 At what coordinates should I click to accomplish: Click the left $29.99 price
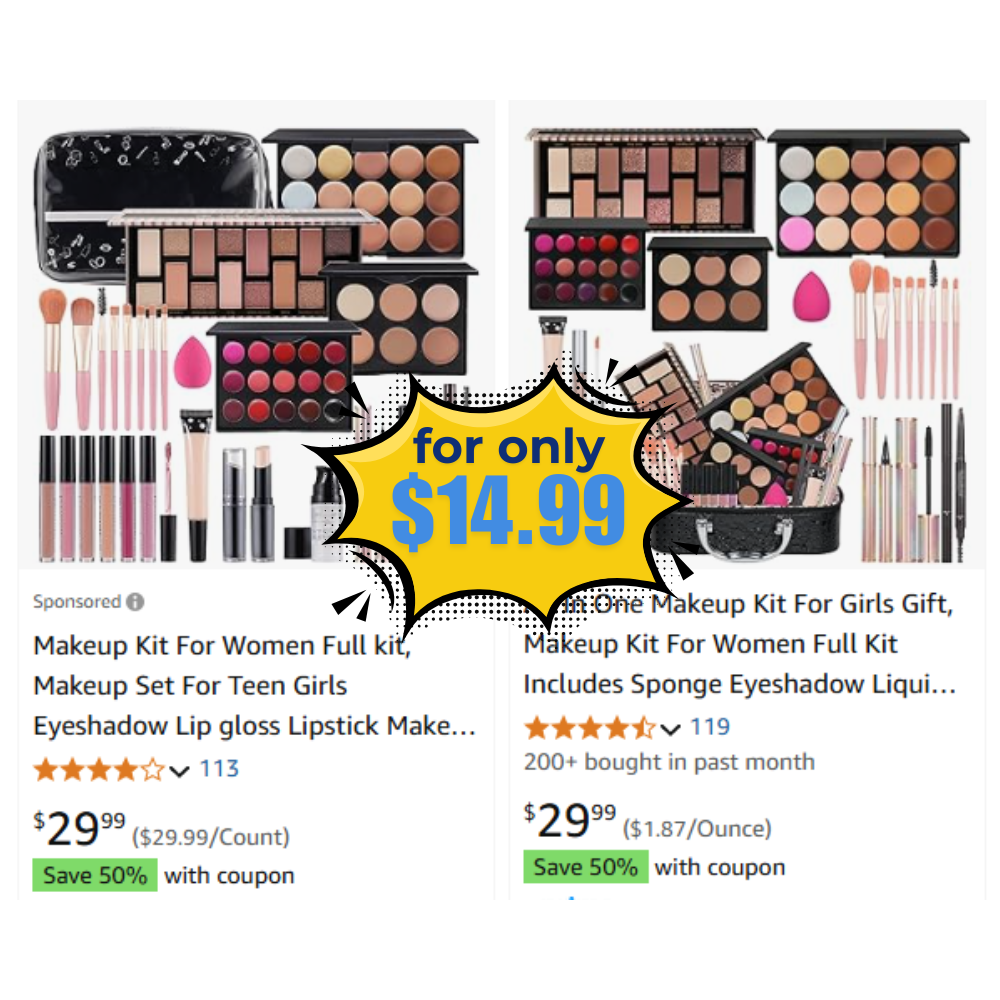pyautogui.click(x=79, y=828)
